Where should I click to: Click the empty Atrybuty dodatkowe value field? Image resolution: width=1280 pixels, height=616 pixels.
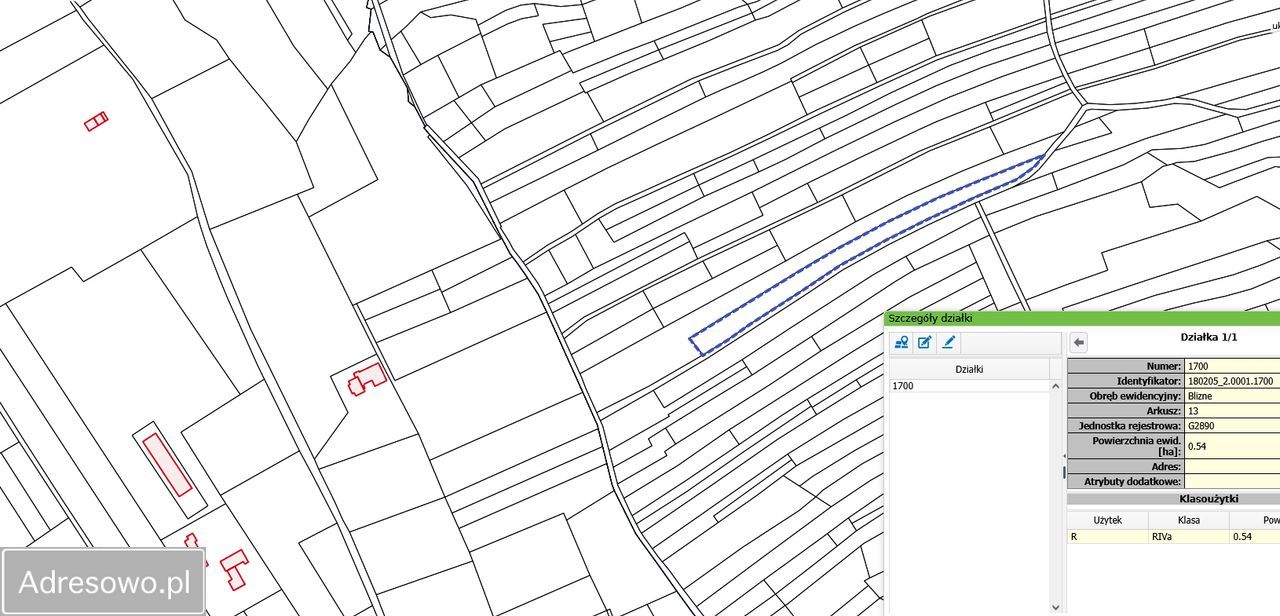[1232, 482]
